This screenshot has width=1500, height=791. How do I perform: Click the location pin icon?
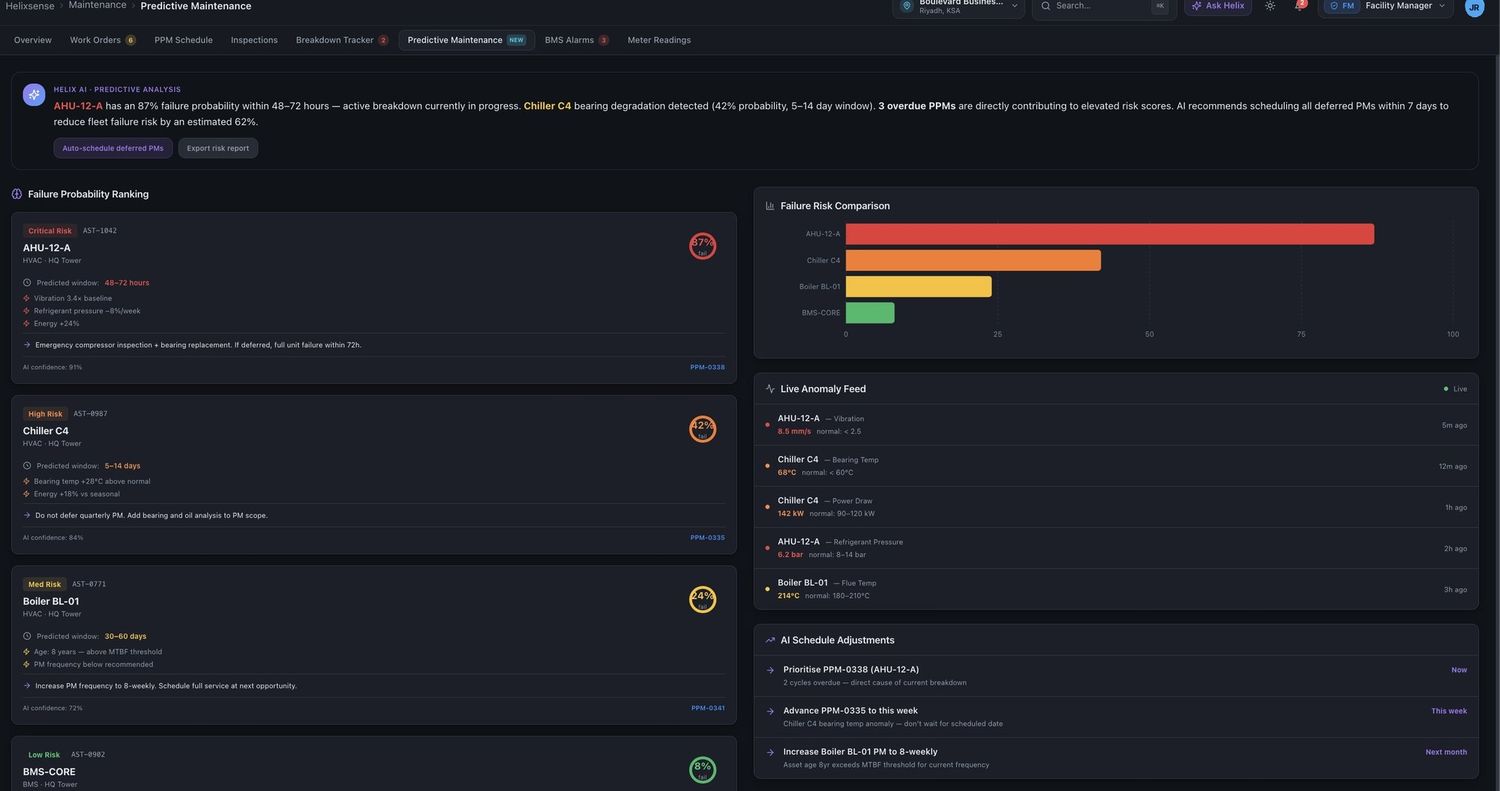[907, 6]
